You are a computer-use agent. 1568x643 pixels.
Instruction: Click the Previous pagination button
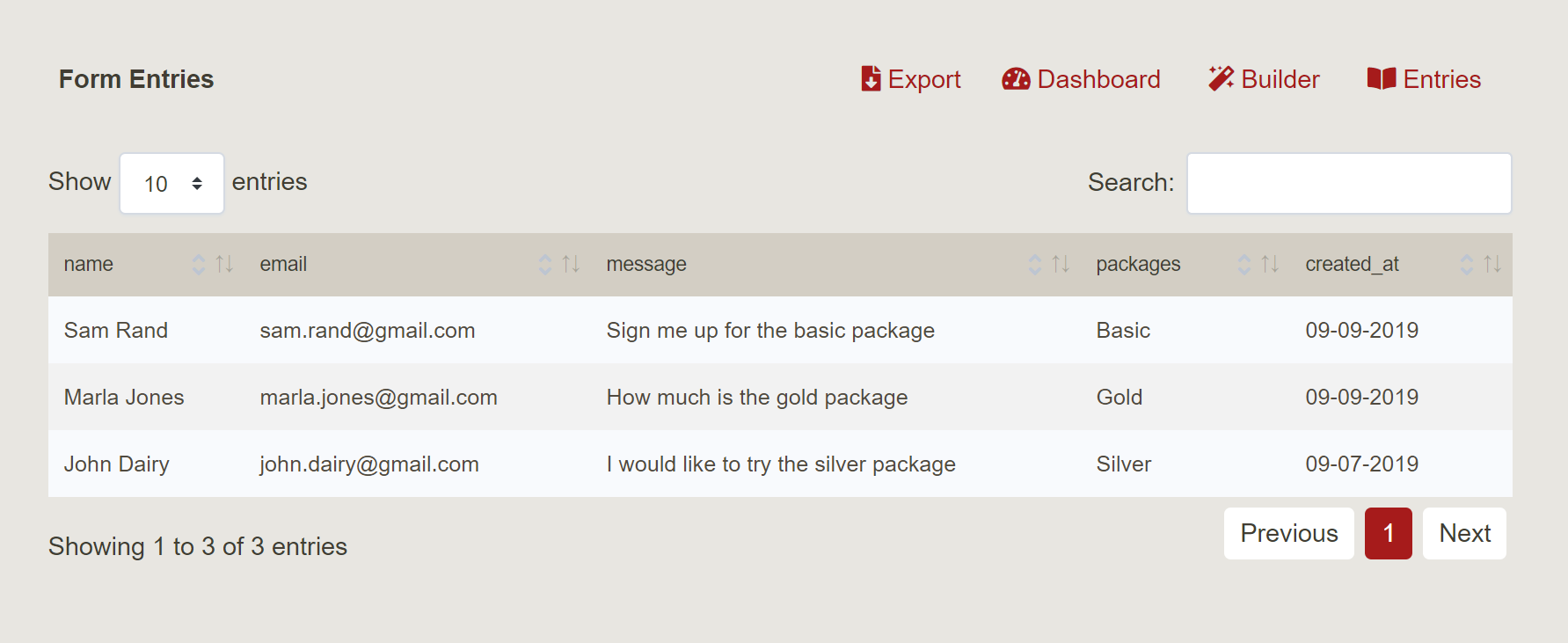[x=1288, y=533]
